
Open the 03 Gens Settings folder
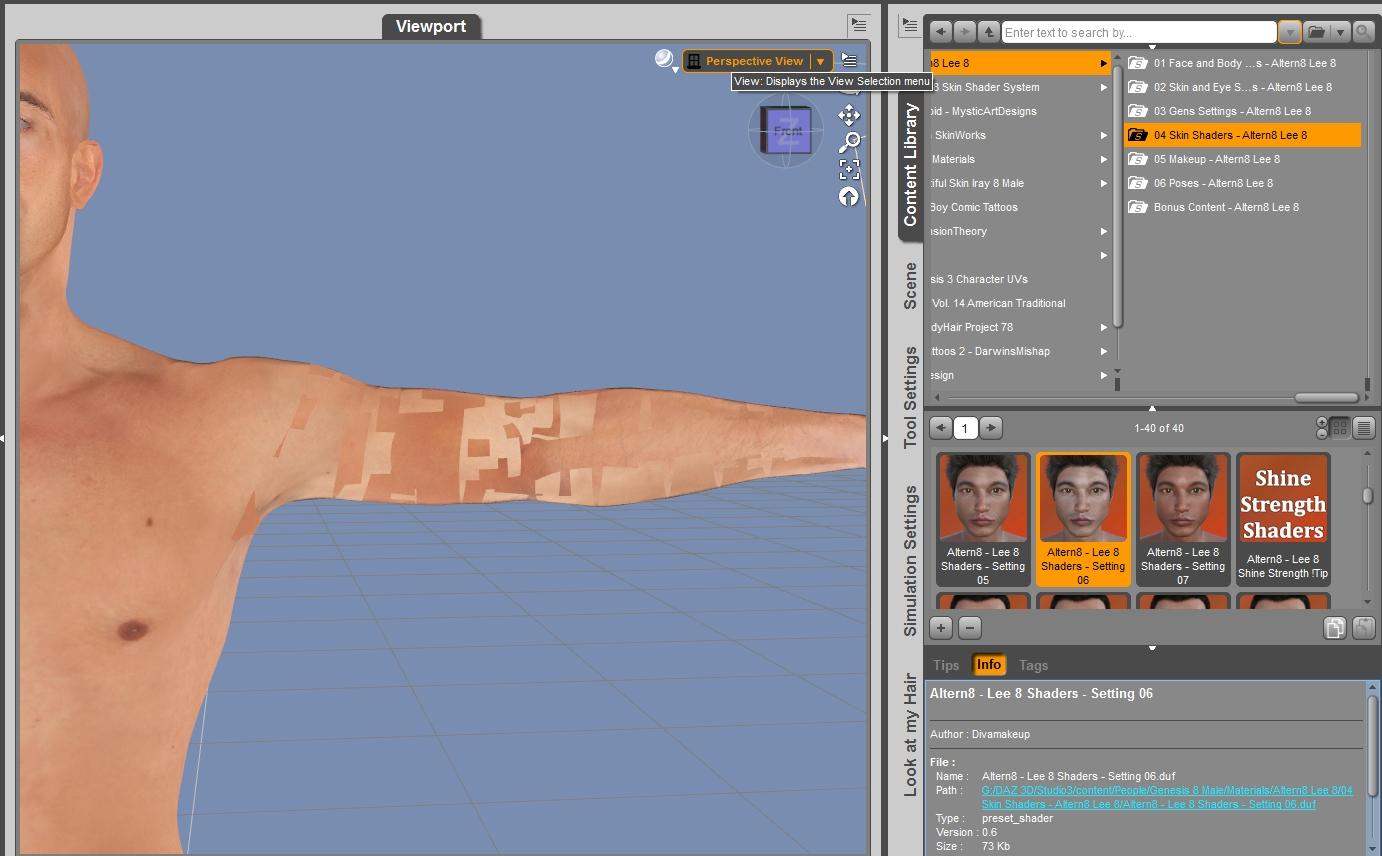click(x=1243, y=111)
